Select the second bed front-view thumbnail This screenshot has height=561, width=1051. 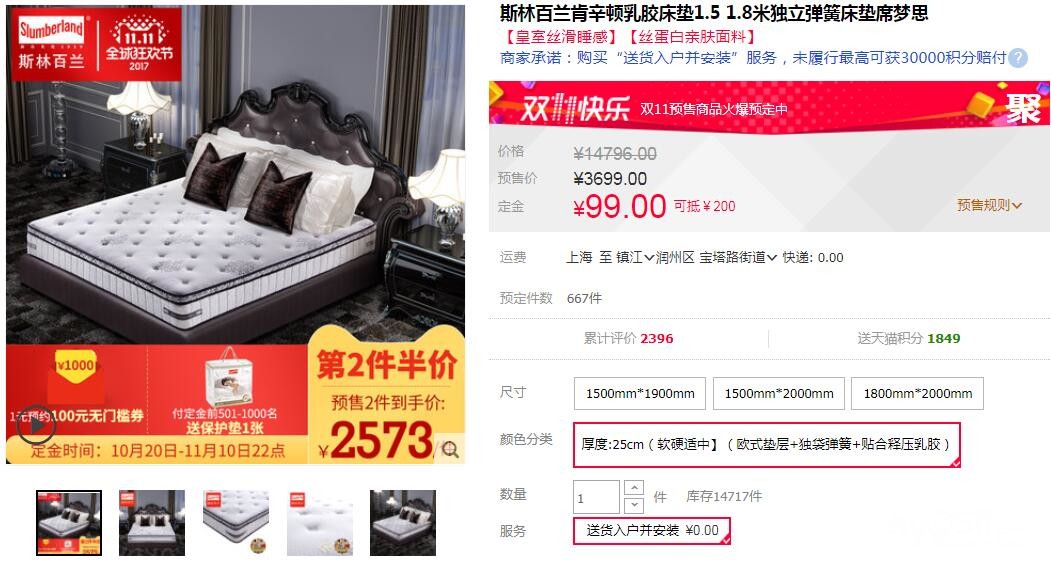coord(152,523)
